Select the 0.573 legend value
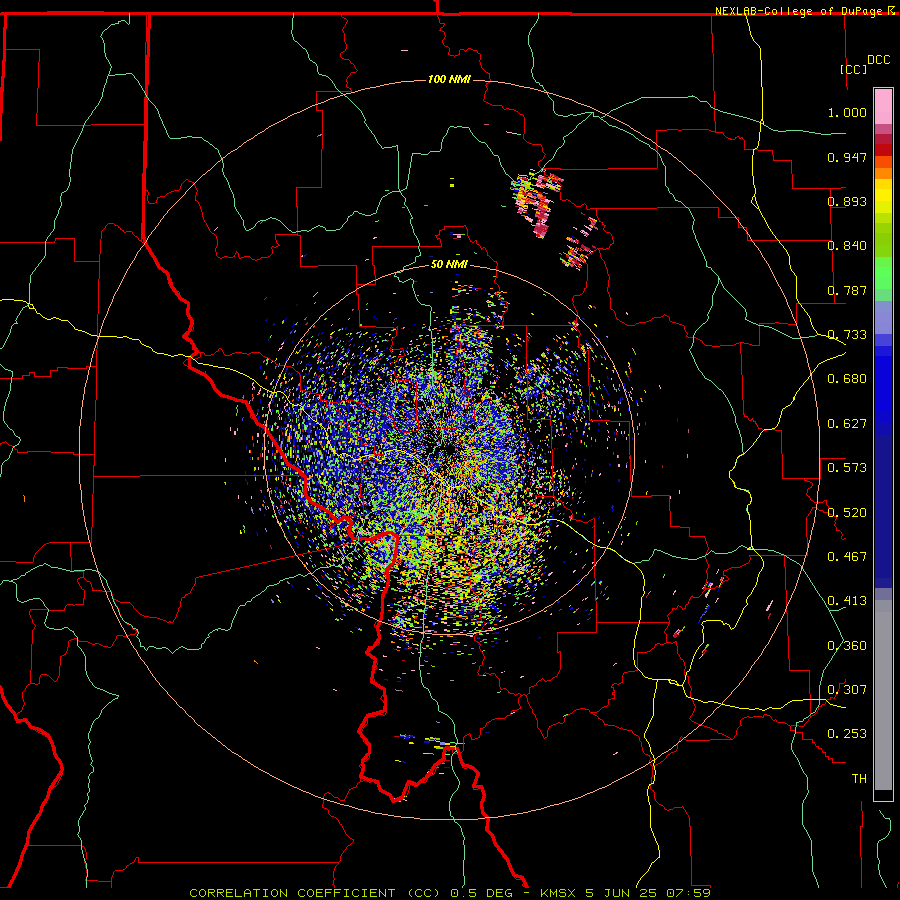Image resolution: width=900 pixels, height=900 pixels. pyautogui.click(x=847, y=468)
